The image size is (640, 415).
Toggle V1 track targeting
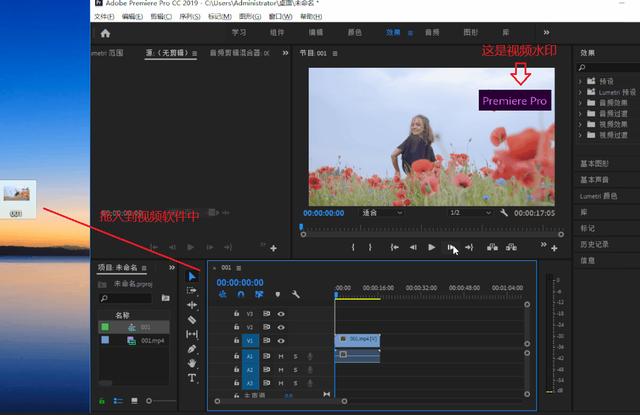tap(250, 341)
